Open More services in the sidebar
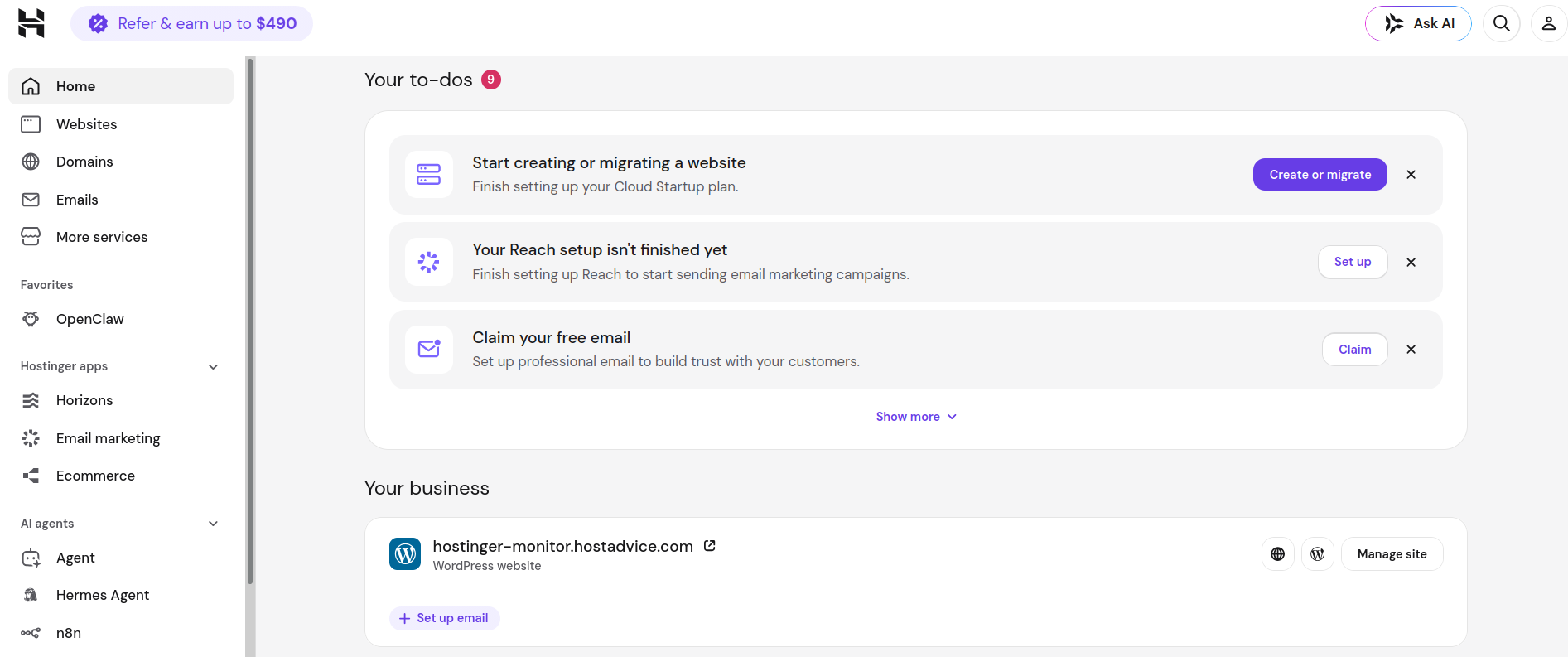The width and height of the screenshot is (1568, 657). pos(121,237)
